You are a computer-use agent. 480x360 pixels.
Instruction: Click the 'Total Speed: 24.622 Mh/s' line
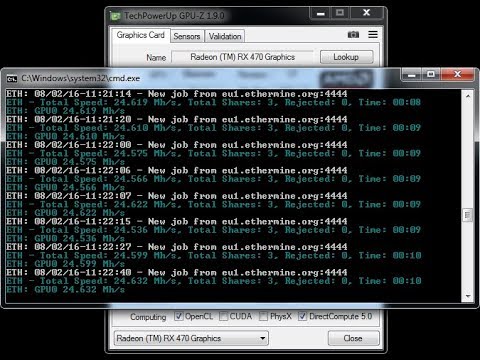click(213, 204)
